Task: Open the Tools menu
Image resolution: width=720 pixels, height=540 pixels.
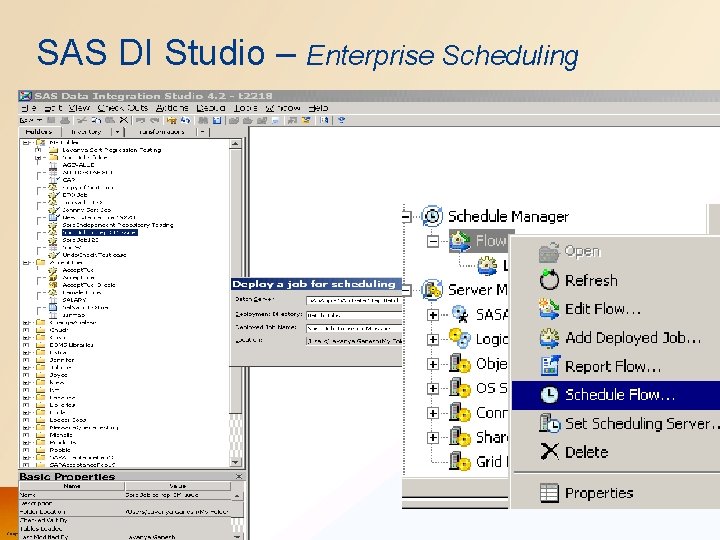Action: tap(245, 108)
